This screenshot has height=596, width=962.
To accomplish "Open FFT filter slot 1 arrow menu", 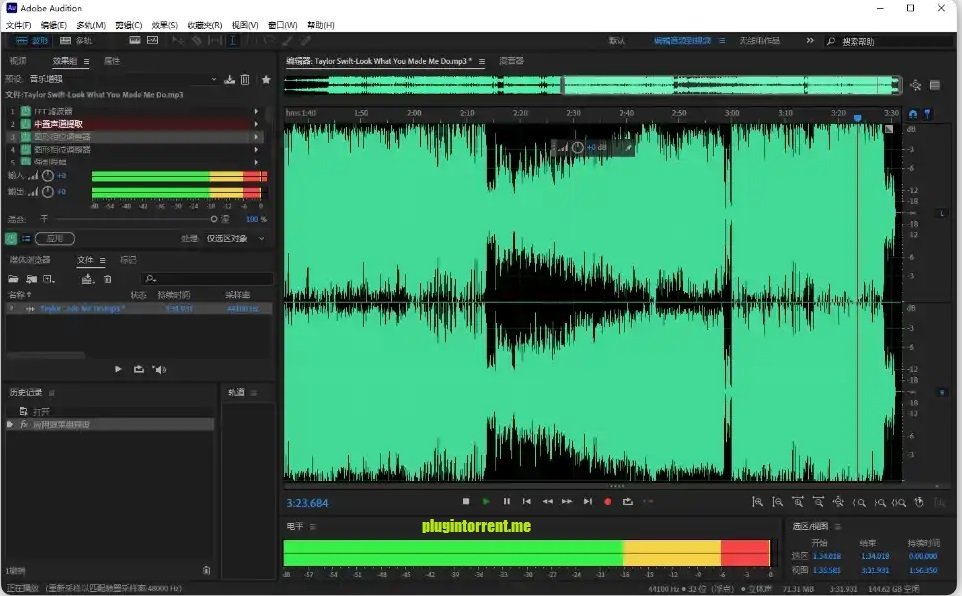I will tap(256, 111).
